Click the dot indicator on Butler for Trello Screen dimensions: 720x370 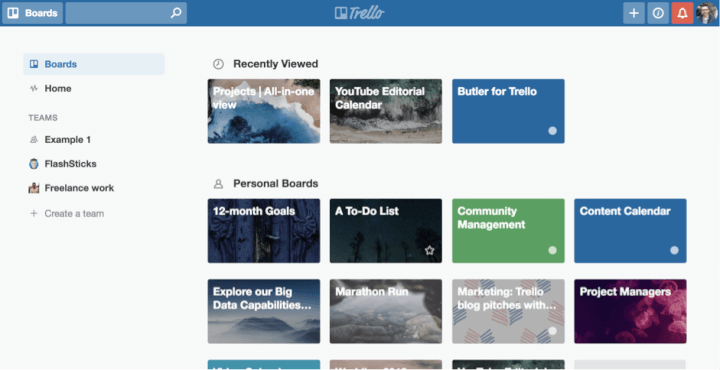(x=552, y=131)
